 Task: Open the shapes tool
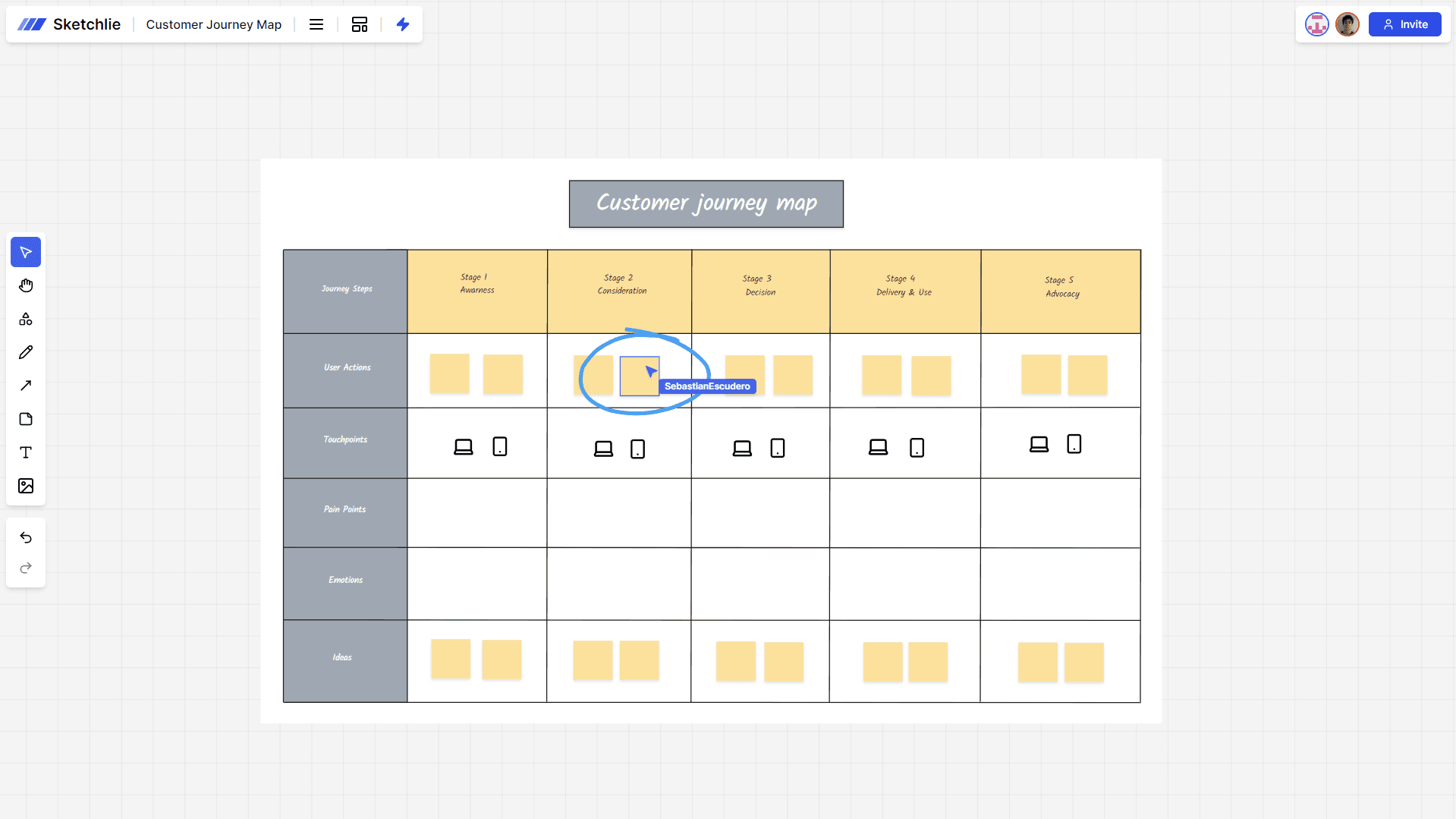(x=26, y=319)
